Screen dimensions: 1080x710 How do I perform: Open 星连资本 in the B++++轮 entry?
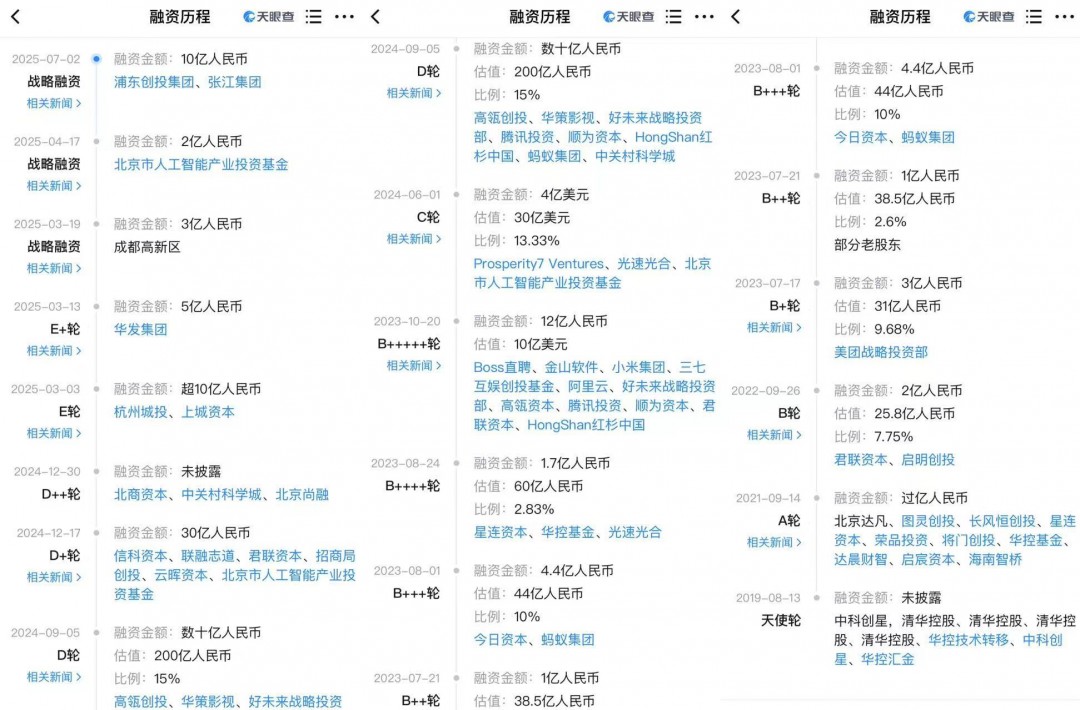tap(500, 532)
